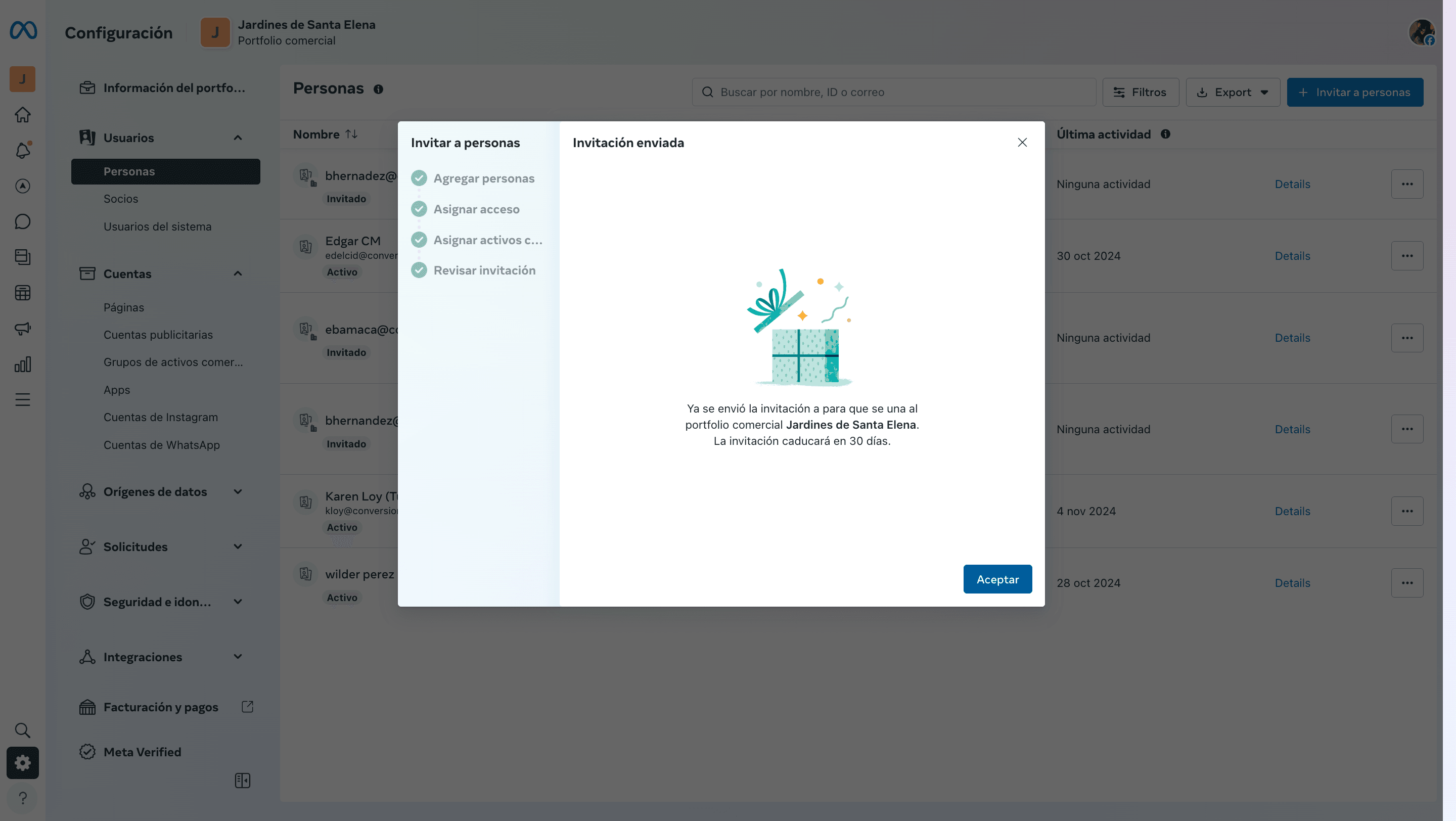The height and width of the screenshot is (821, 1456).
Task: Click the Aceptar button
Action: pyautogui.click(x=997, y=579)
